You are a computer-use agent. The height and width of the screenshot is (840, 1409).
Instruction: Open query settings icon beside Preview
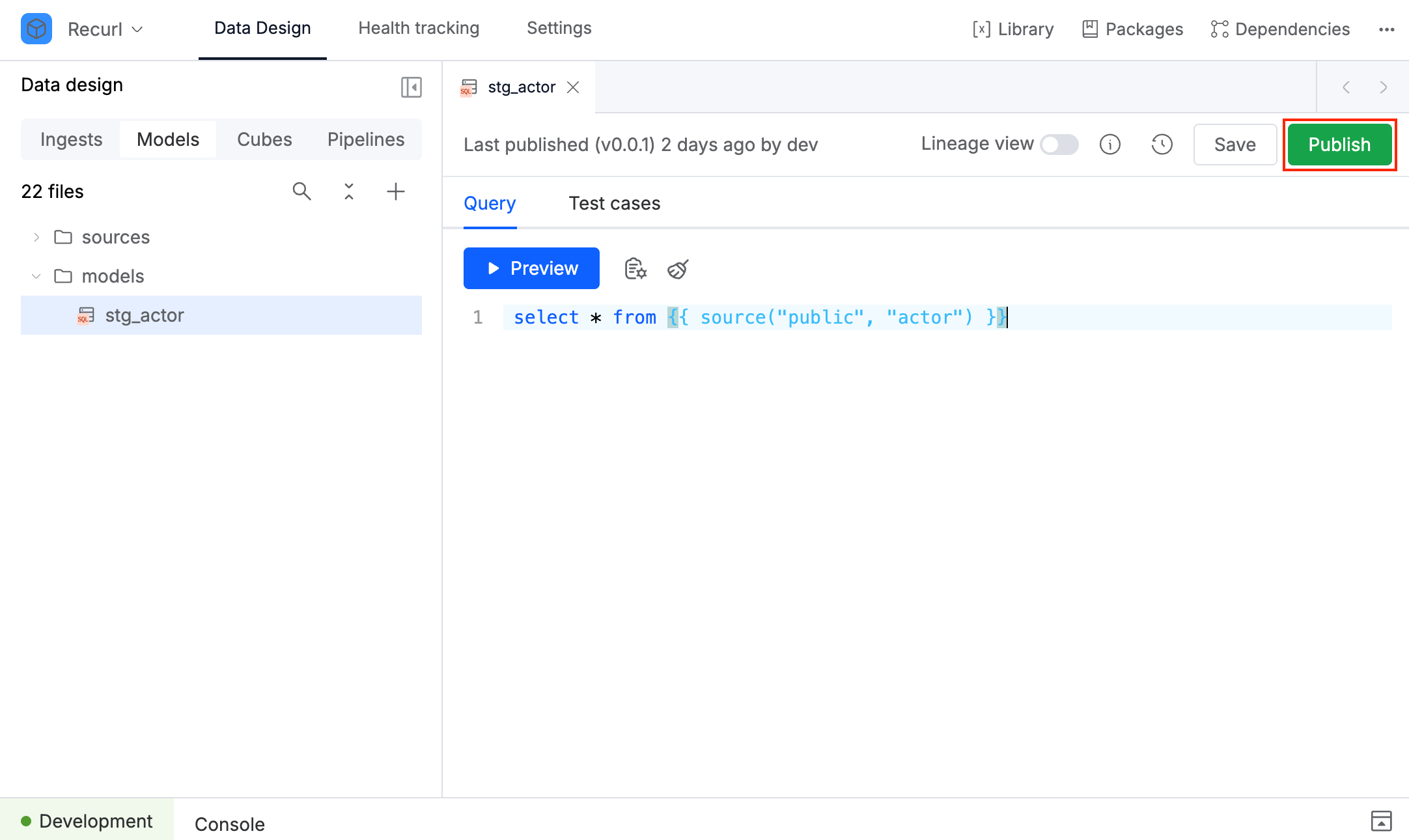click(635, 268)
